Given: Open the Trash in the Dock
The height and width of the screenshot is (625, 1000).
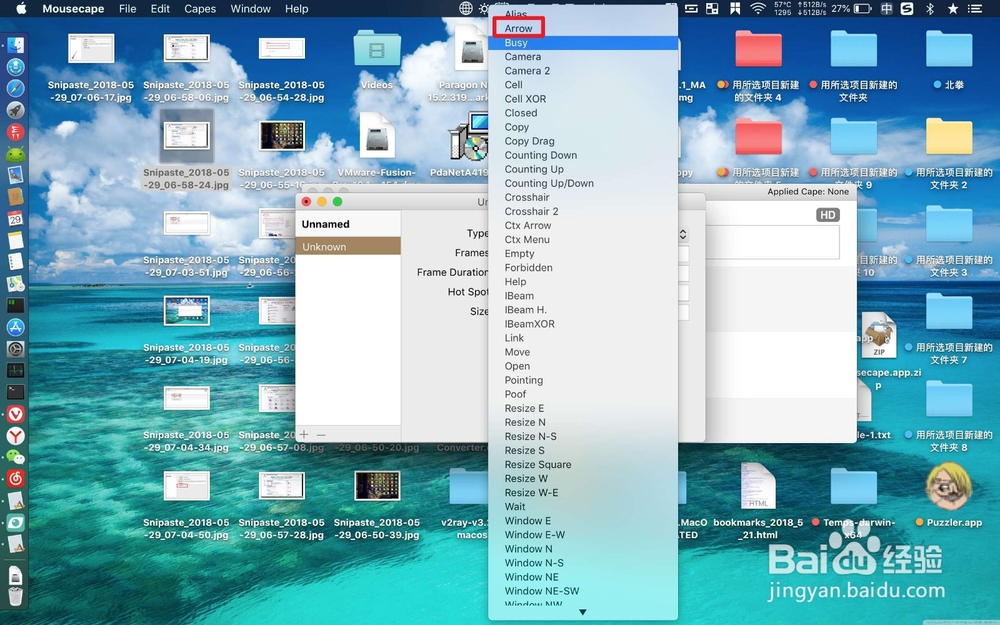Looking at the screenshot, I should point(15,596).
